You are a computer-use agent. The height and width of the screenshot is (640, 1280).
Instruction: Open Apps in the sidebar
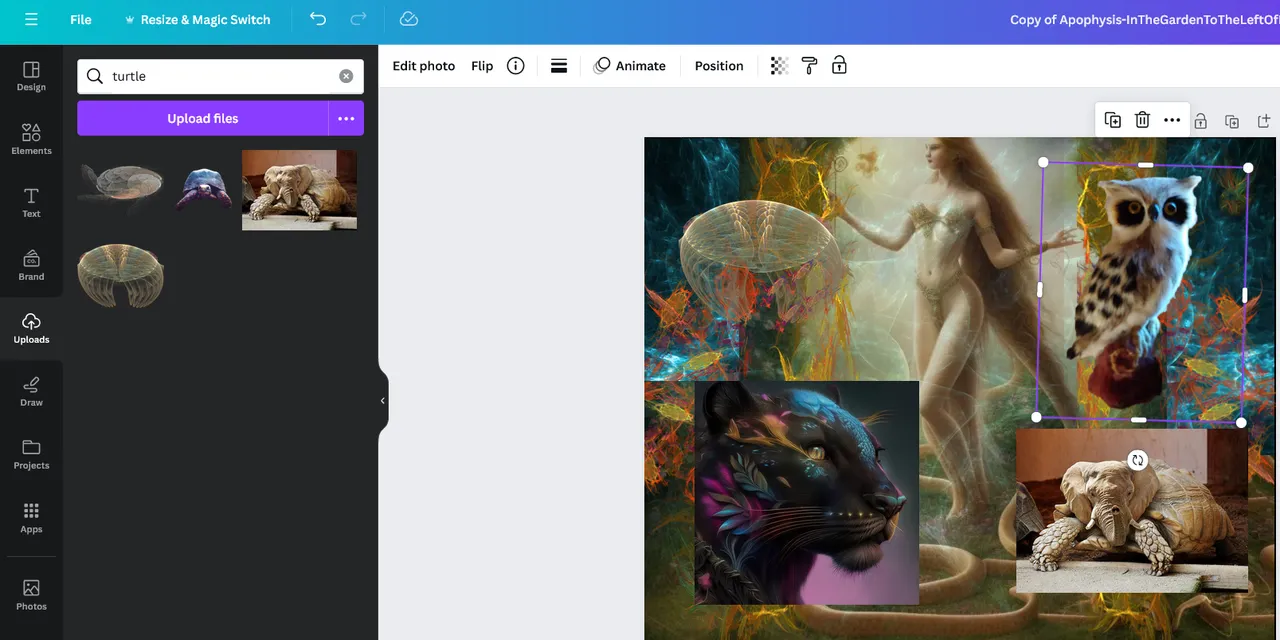[31, 518]
